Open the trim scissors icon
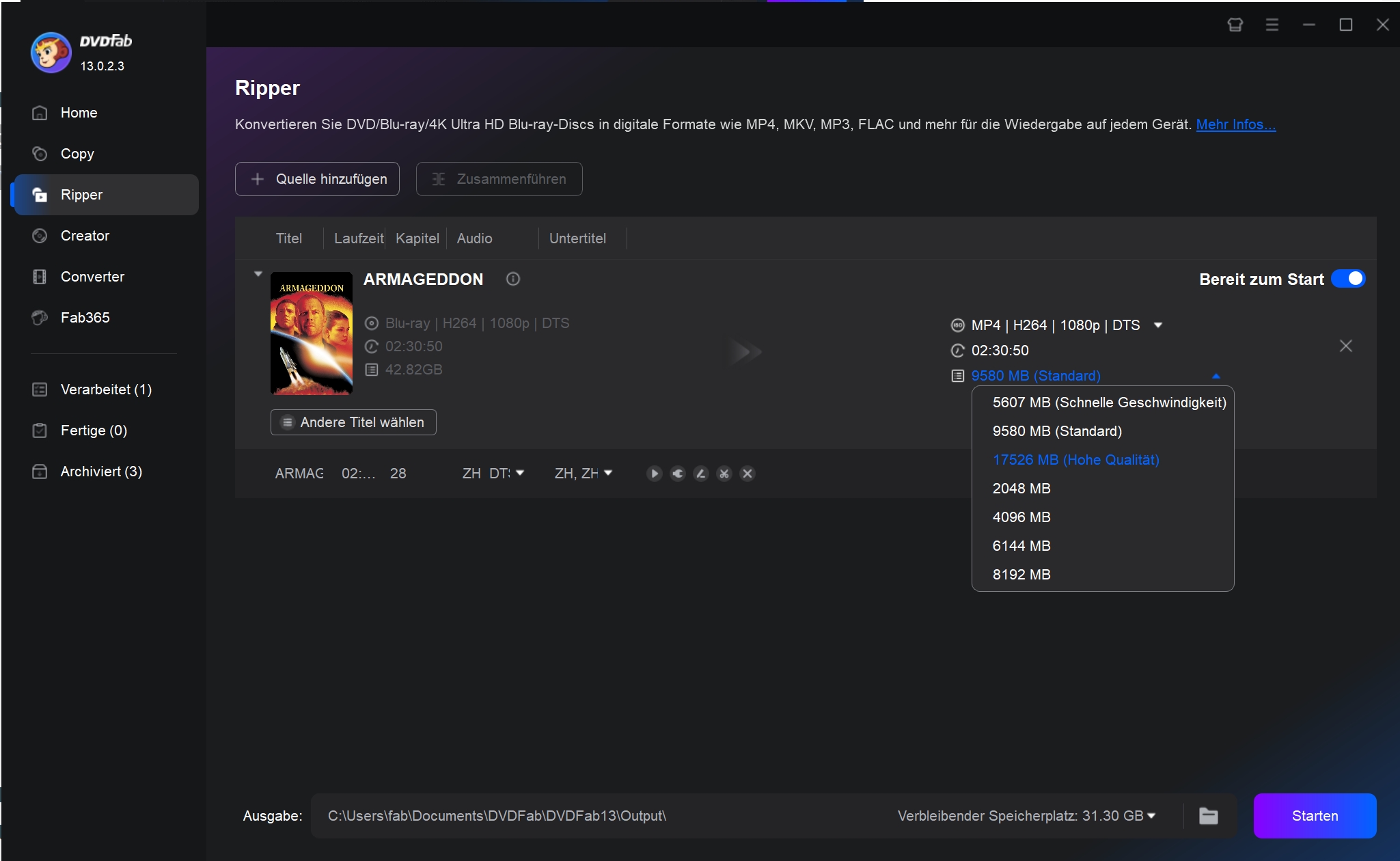 point(724,474)
